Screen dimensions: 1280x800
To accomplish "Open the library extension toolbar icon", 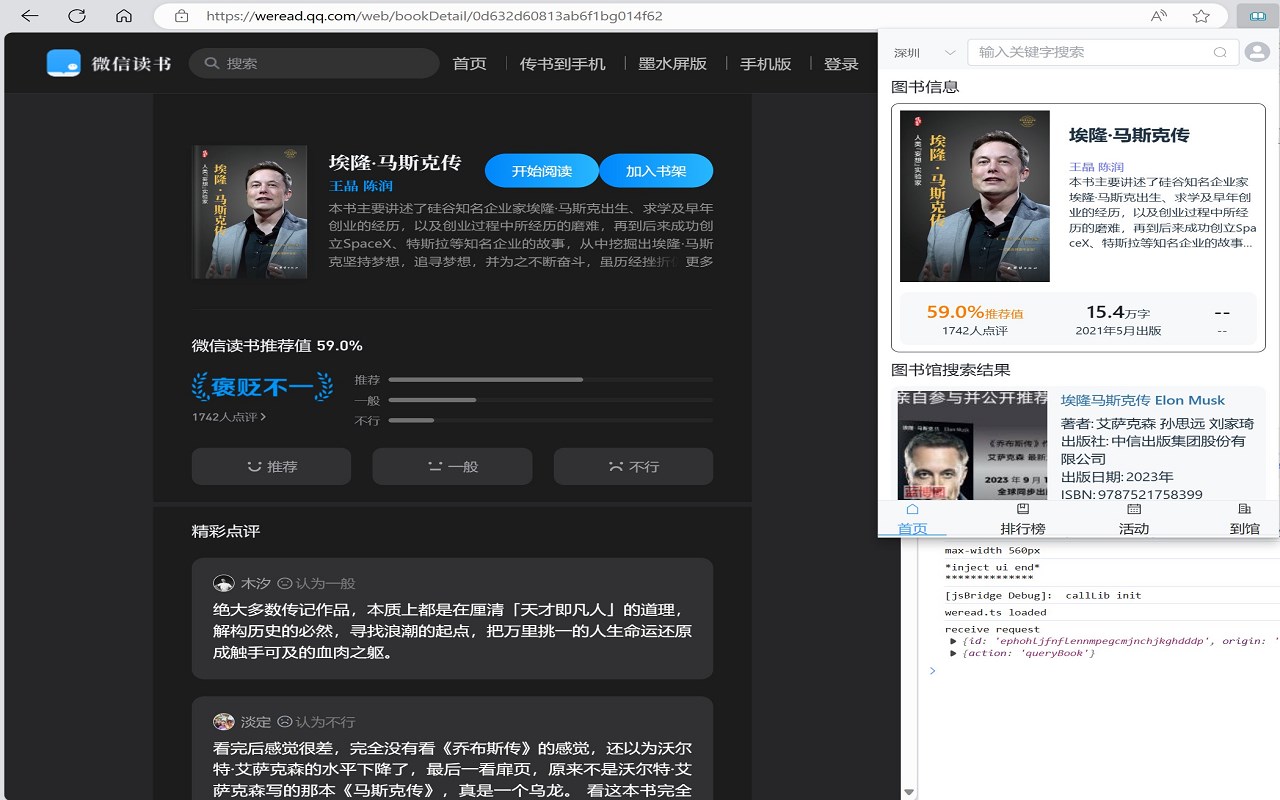I will [x=1257, y=16].
